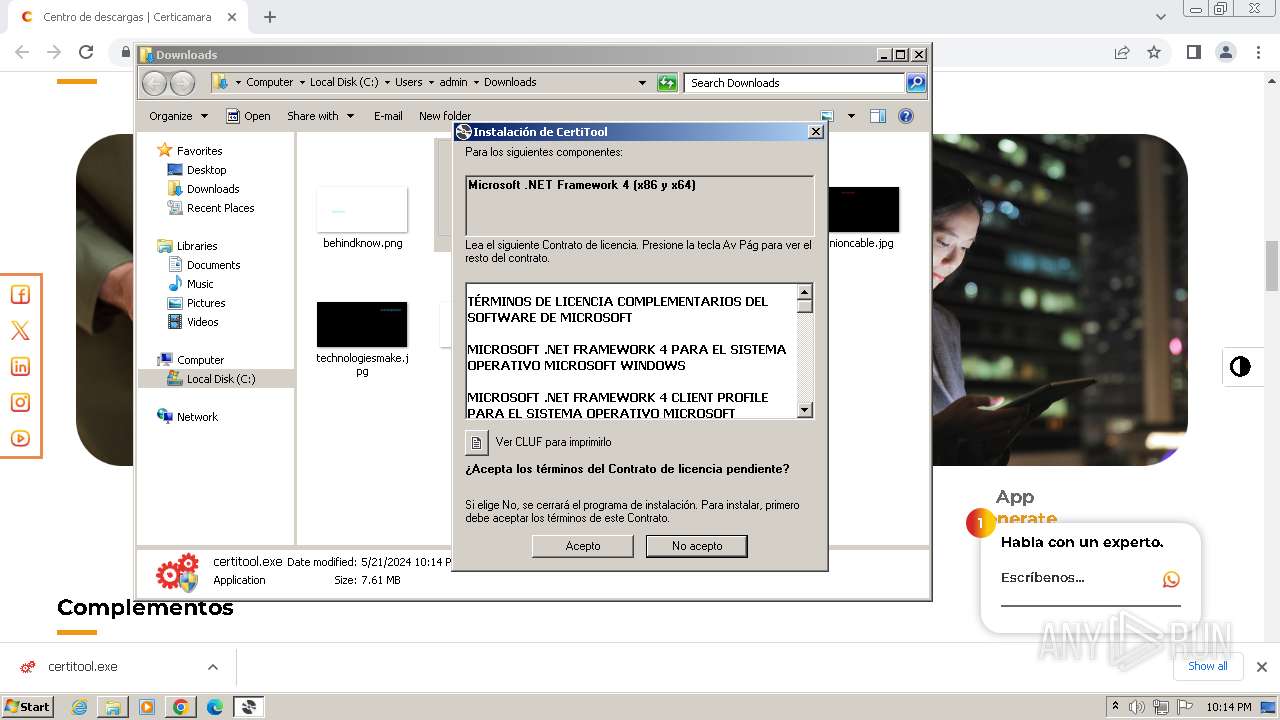Viewport: 1280px width, 720px height.
Task: Open the Instagram social icon
Action: tap(20, 403)
